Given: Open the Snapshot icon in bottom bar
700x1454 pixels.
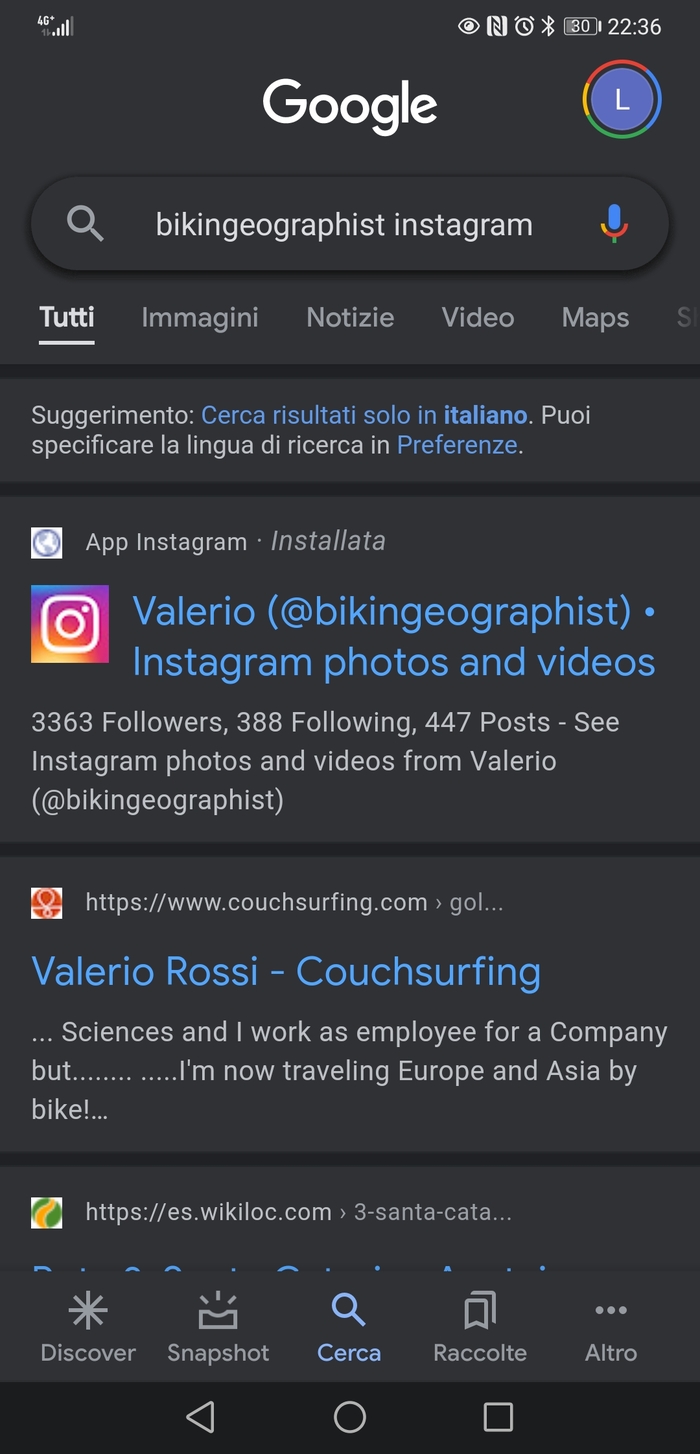Looking at the screenshot, I should click(218, 1311).
